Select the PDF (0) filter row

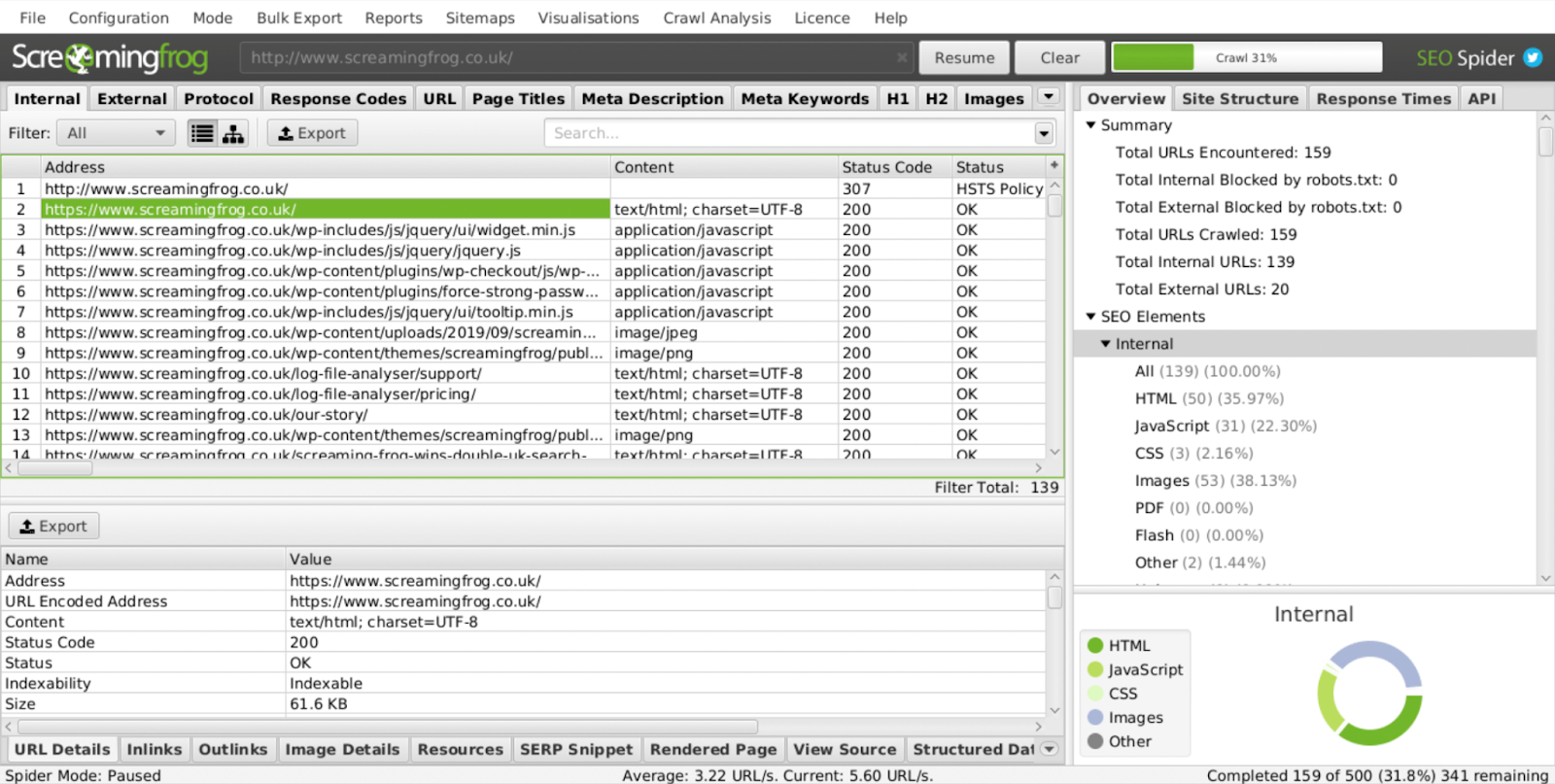click(x=1193, y=507)
